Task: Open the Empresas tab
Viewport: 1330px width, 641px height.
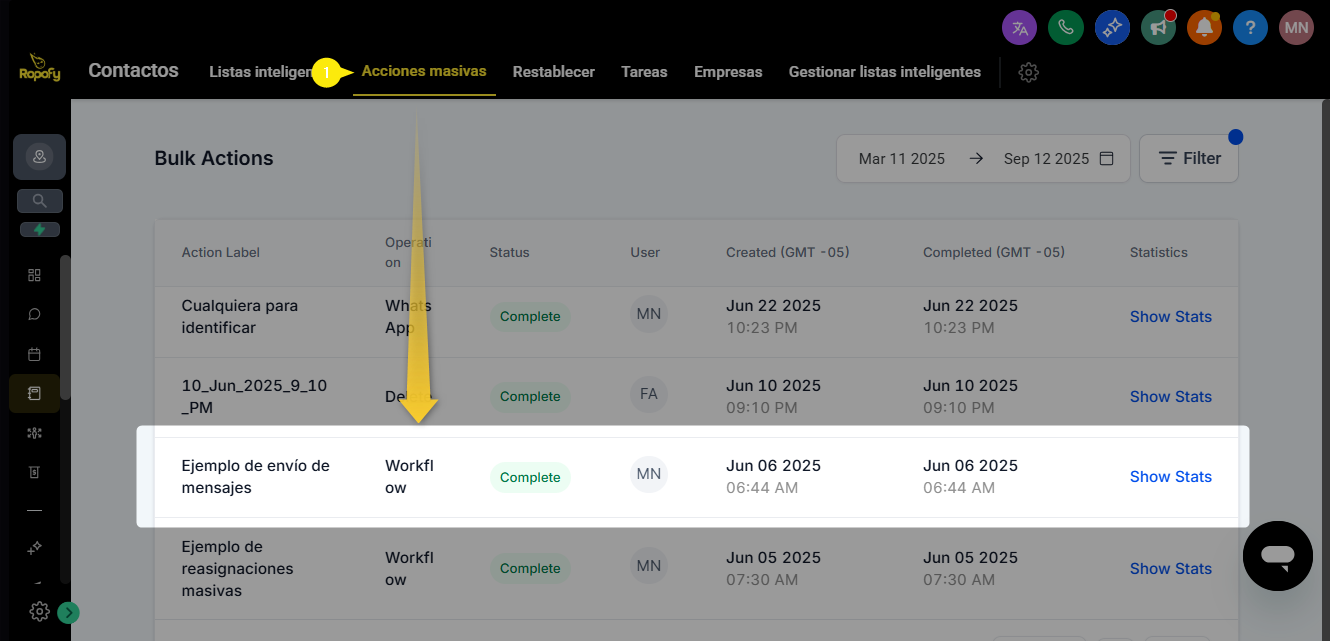Action: [x=728, y=72]
